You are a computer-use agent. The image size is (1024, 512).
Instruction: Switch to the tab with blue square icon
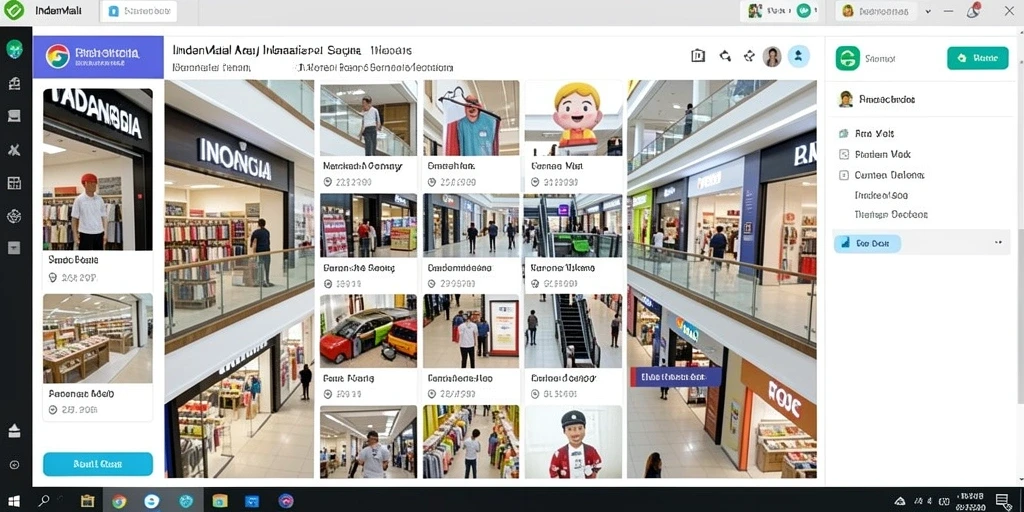coord(138,11)
